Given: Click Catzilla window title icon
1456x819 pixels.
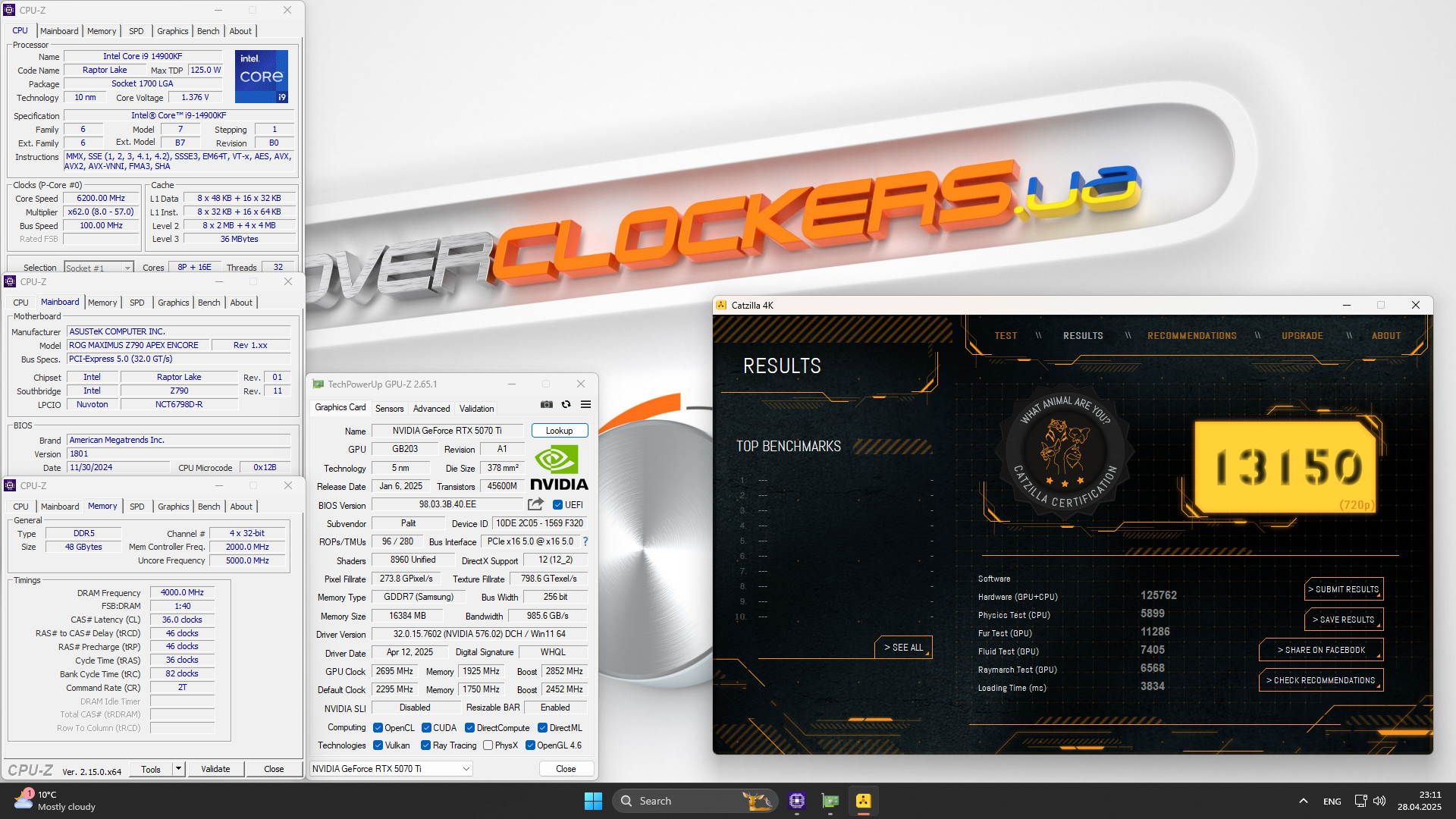Looking at the screenshot, I should pyautogui.click(x=721, y=305).
